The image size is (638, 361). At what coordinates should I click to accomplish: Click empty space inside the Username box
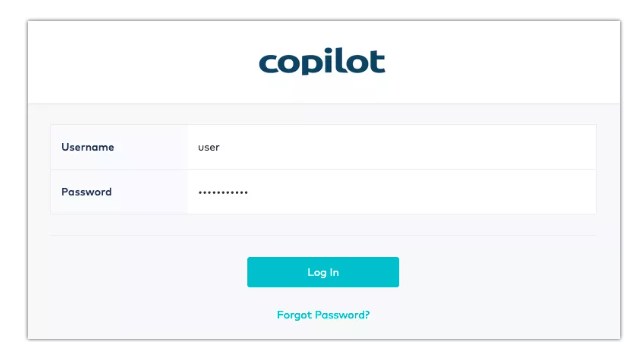pyautogui.click(x=407, y=147)
